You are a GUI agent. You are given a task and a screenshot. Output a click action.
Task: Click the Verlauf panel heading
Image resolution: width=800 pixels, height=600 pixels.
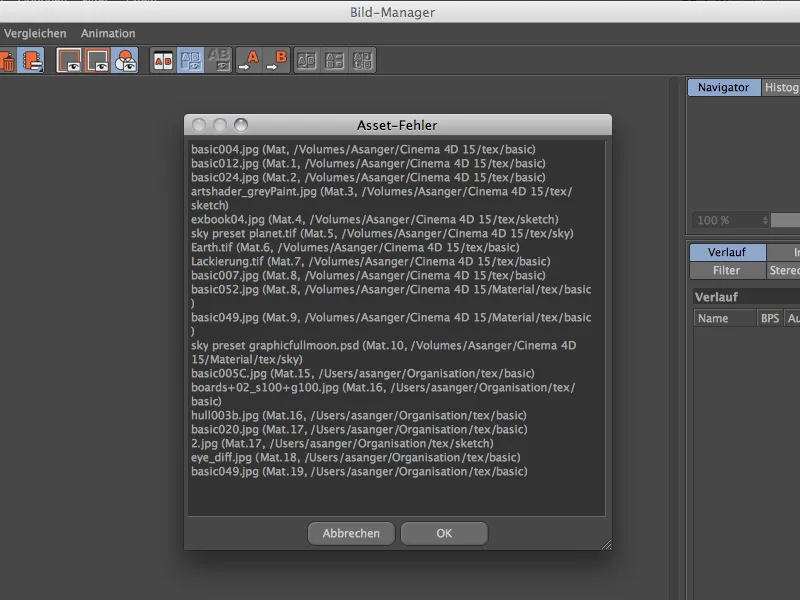(716, 297)
